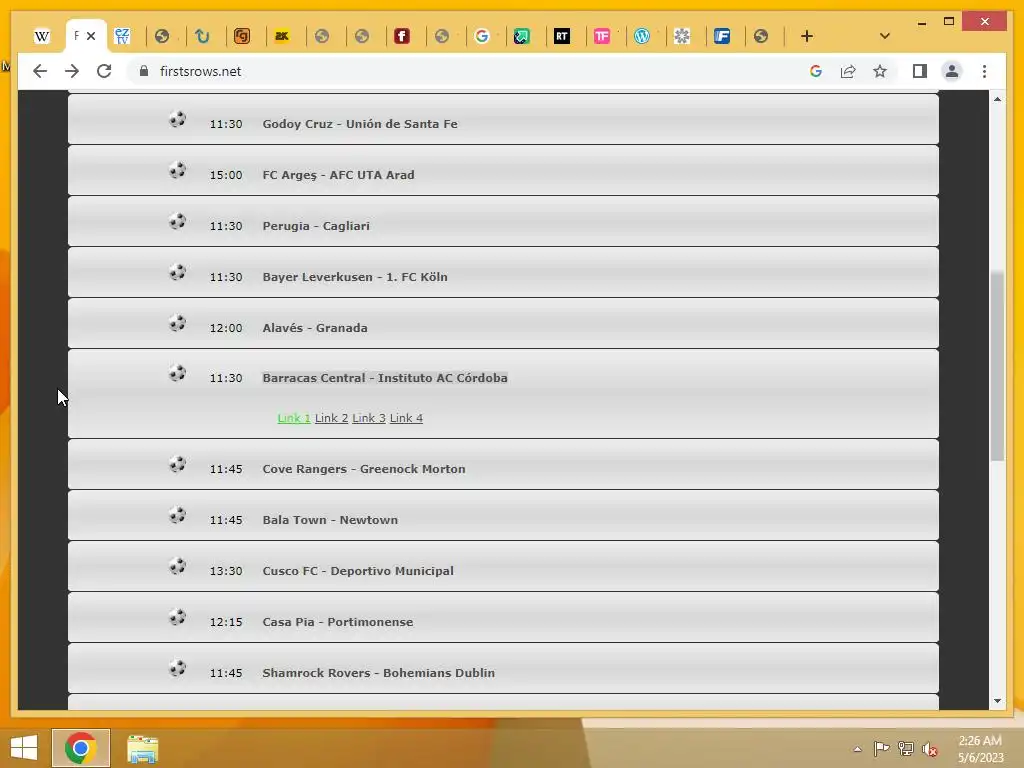Viewport: 1024px width, 768px height.
Task: Click the soccer ball icon for Shamrock Rovers
Action: coord(178,668)
